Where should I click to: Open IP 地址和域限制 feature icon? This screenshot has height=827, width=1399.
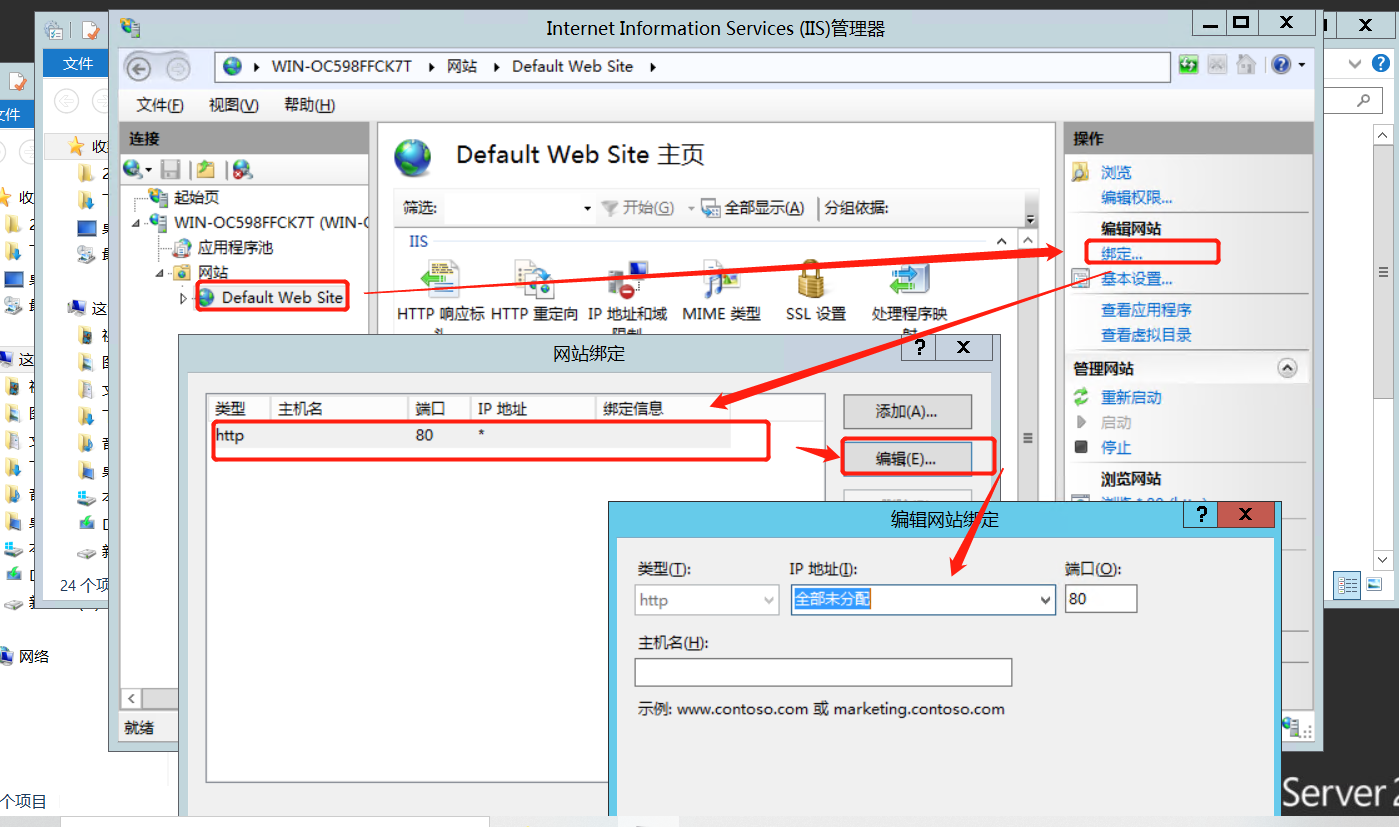627,281
